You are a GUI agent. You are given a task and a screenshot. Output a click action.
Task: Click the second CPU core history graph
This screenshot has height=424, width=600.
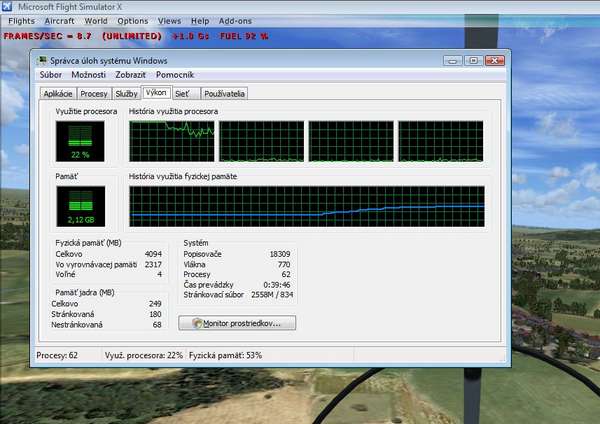pos(261,141)
